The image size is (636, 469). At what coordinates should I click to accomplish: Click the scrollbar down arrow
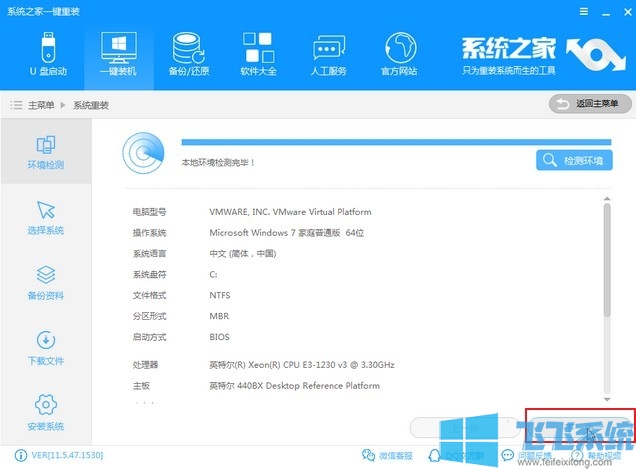tap(607, 400)
